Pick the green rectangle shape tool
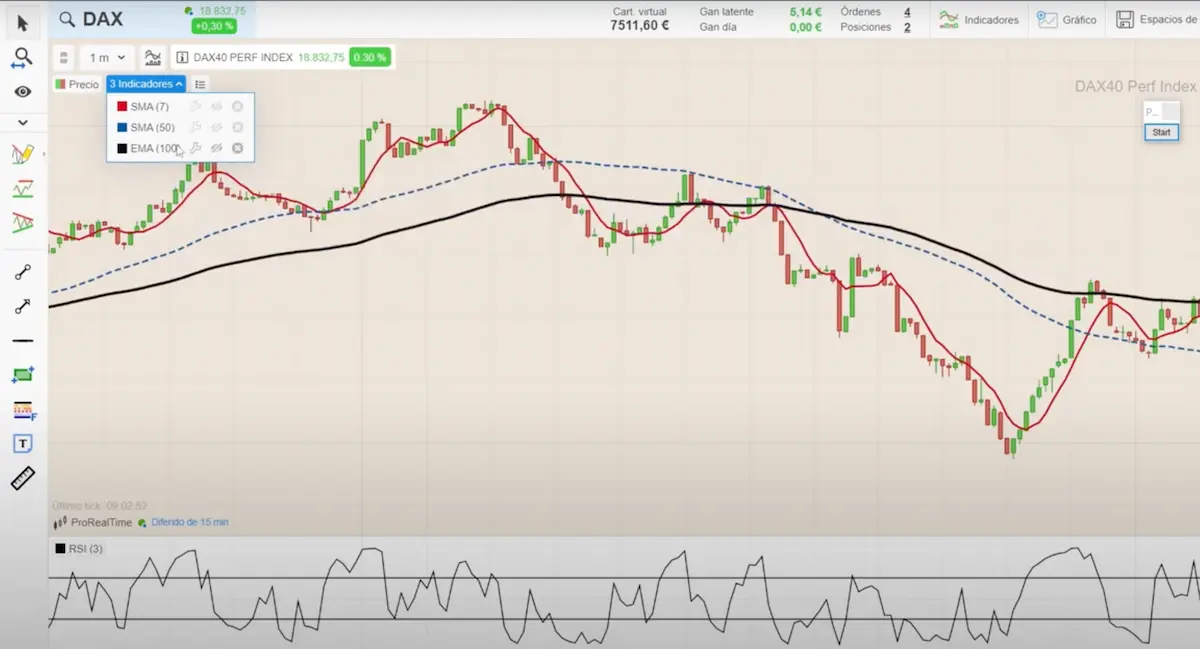1200x649 pixels. pos(22,375)
